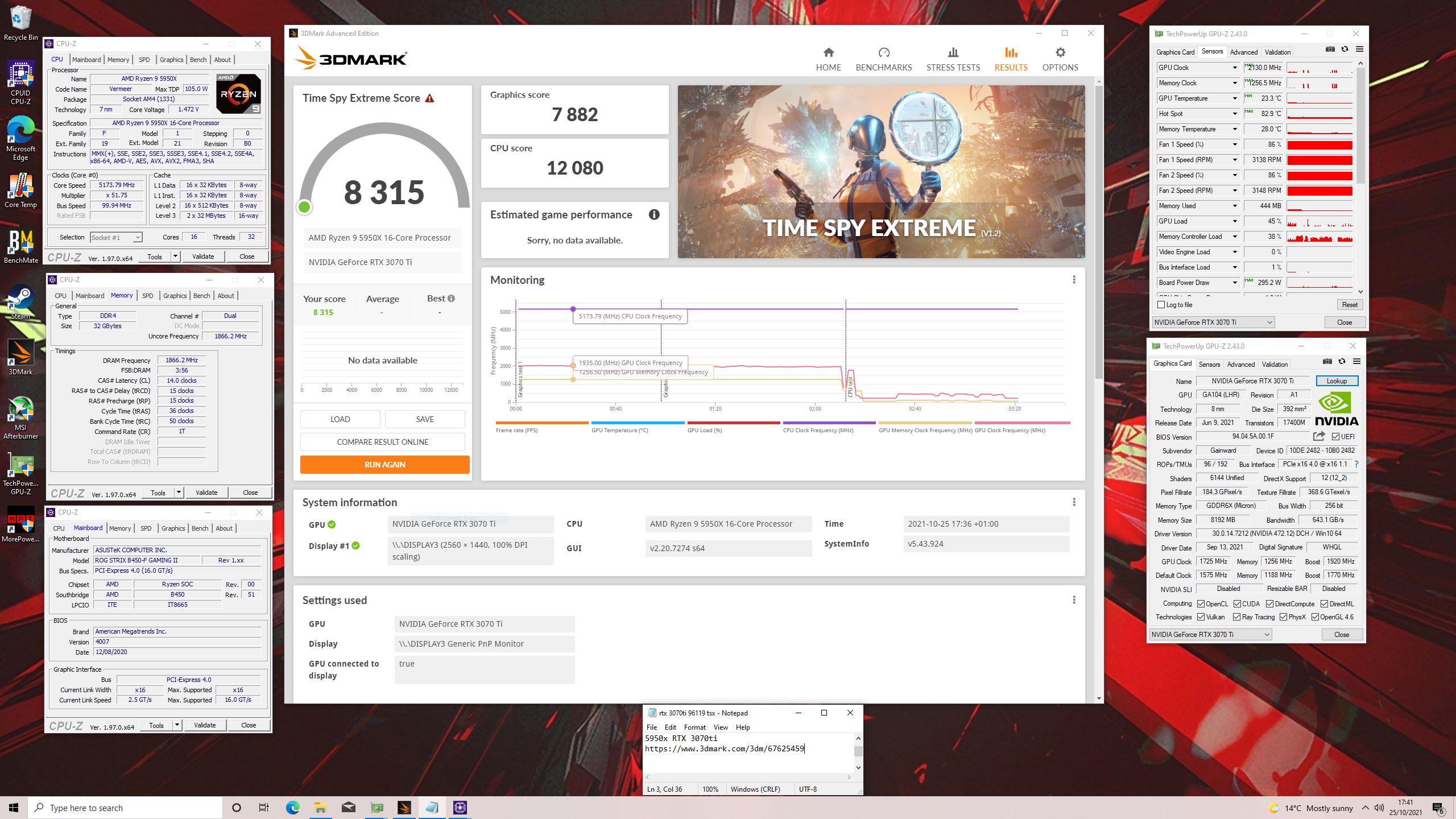Image resolution: width=1456 pixels, height=819 pixels.
Task: Expand the Board Power Draw sensor dropdown
Action: tap(1235, 283)
